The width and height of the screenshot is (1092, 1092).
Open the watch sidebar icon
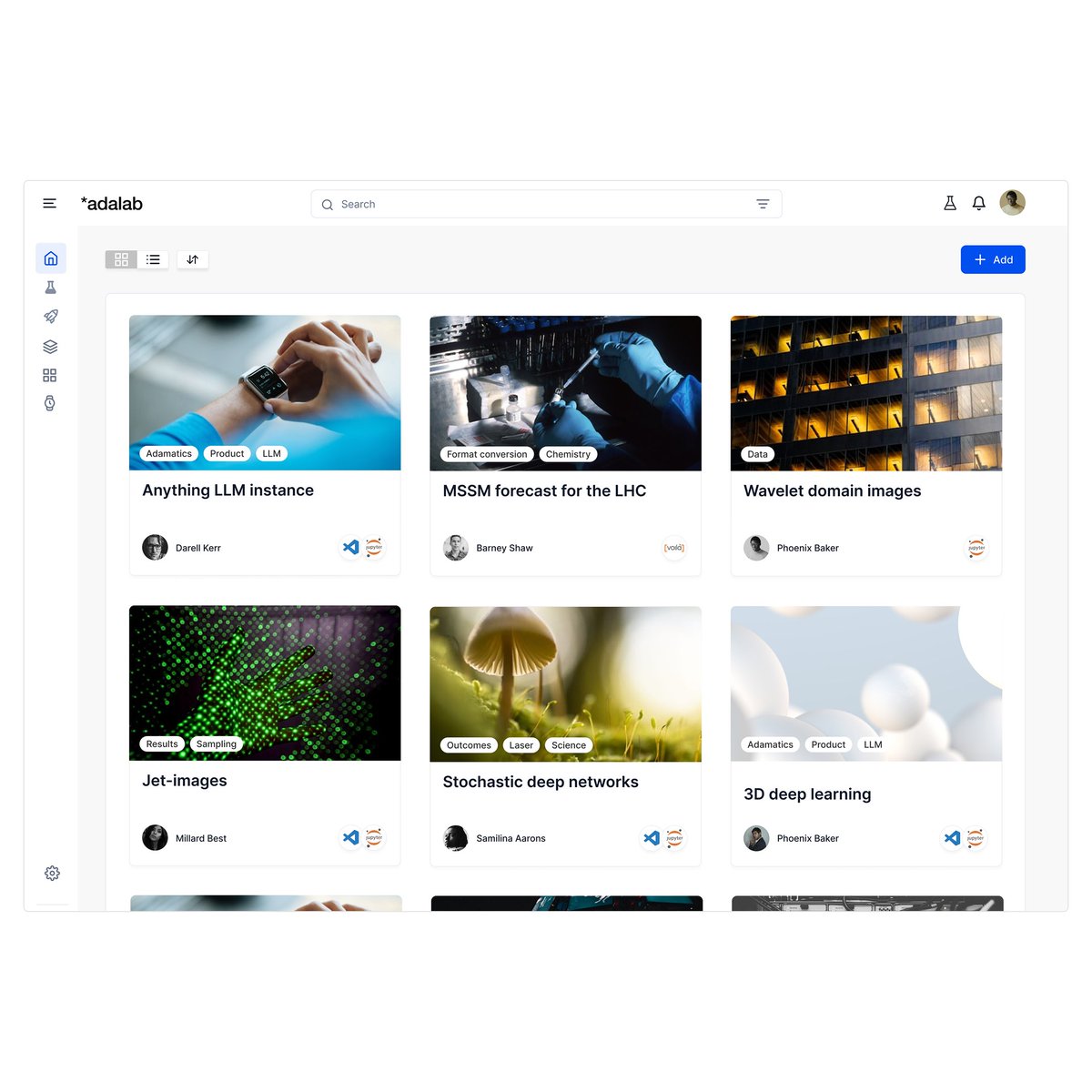click(x=50, y=403)
